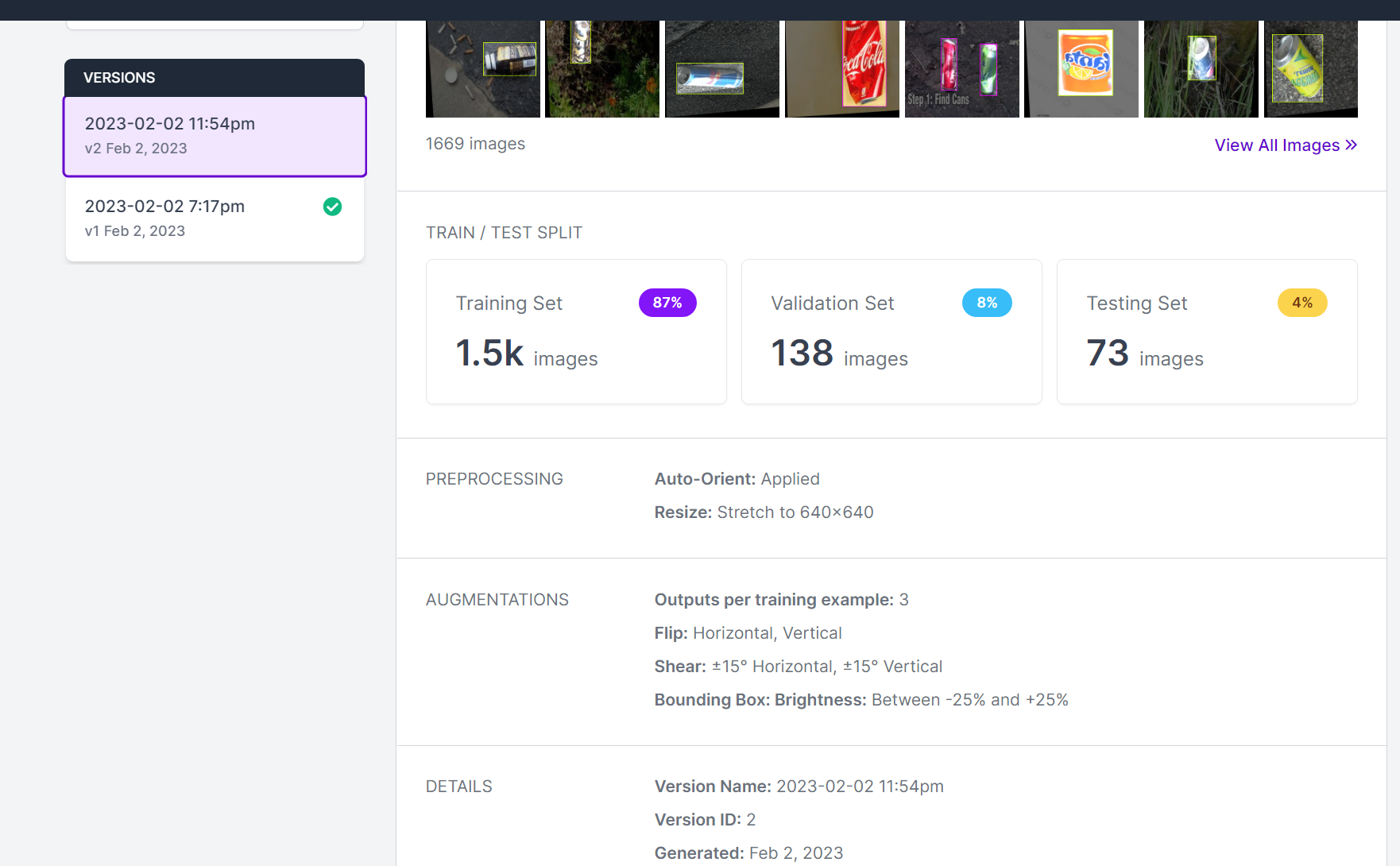The image size is (1400, 866).
Task: Click the '73 images' count
Action: pyautogui.click(x=1145, y=354)
